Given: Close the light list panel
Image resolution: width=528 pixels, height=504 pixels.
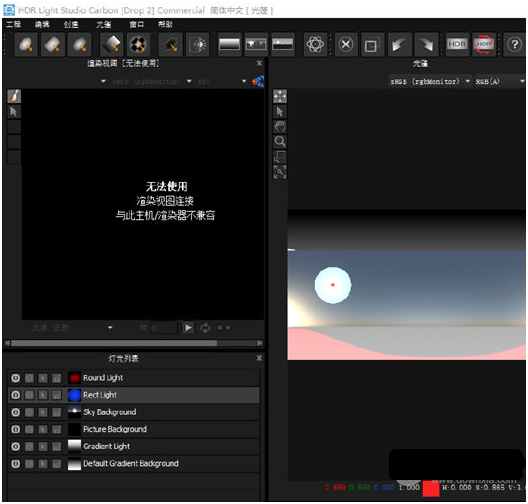Looking at the screenshot, I should point(259,358).
